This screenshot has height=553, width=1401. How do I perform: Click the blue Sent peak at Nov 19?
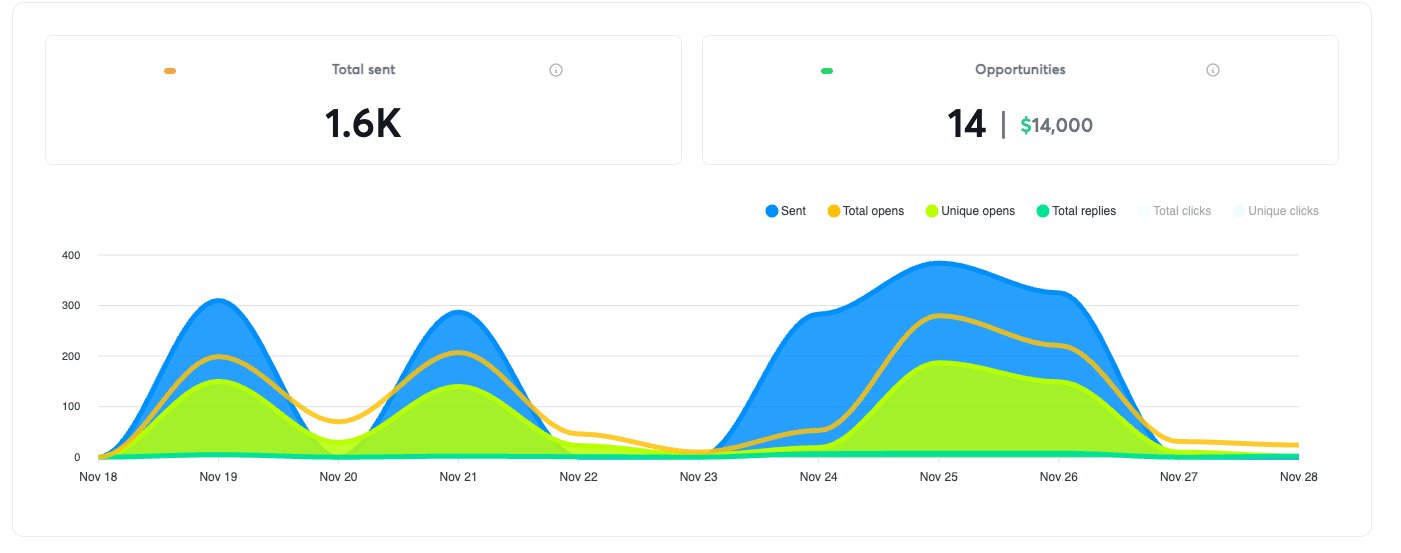coord(218,301)
